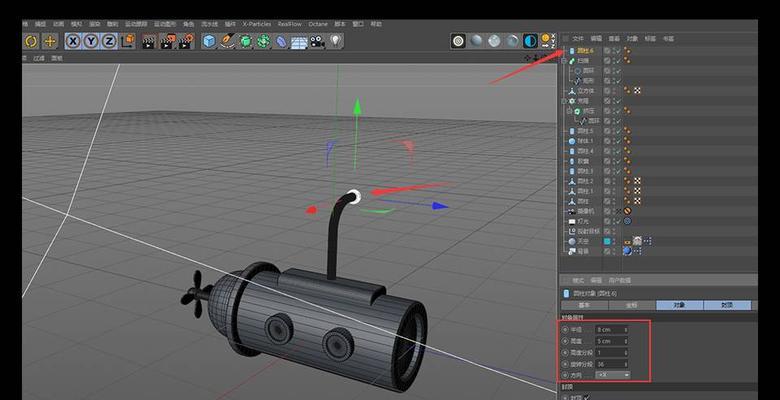The height and width of the screenshot is (400, 780).
Task: Click the first clapperboard render view icon
Action: coord(149,41)
